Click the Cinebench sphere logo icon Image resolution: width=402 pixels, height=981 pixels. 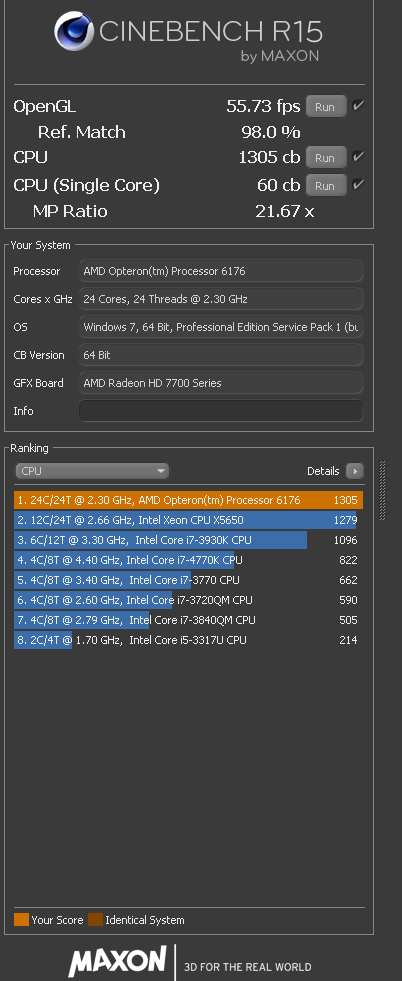[74, 31]
